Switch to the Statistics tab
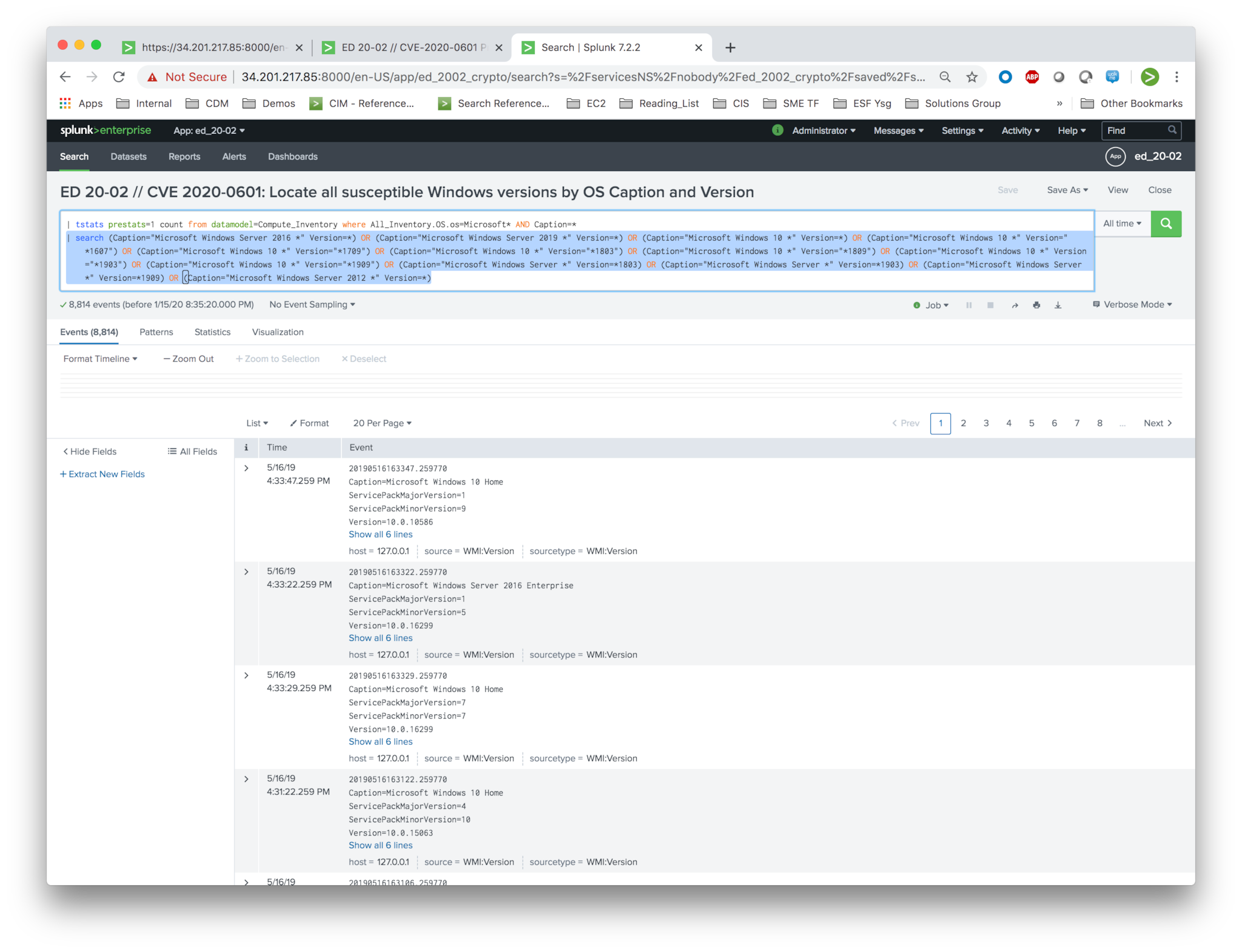Viewport: 1242px width, 952px height. tap(212, 332)
